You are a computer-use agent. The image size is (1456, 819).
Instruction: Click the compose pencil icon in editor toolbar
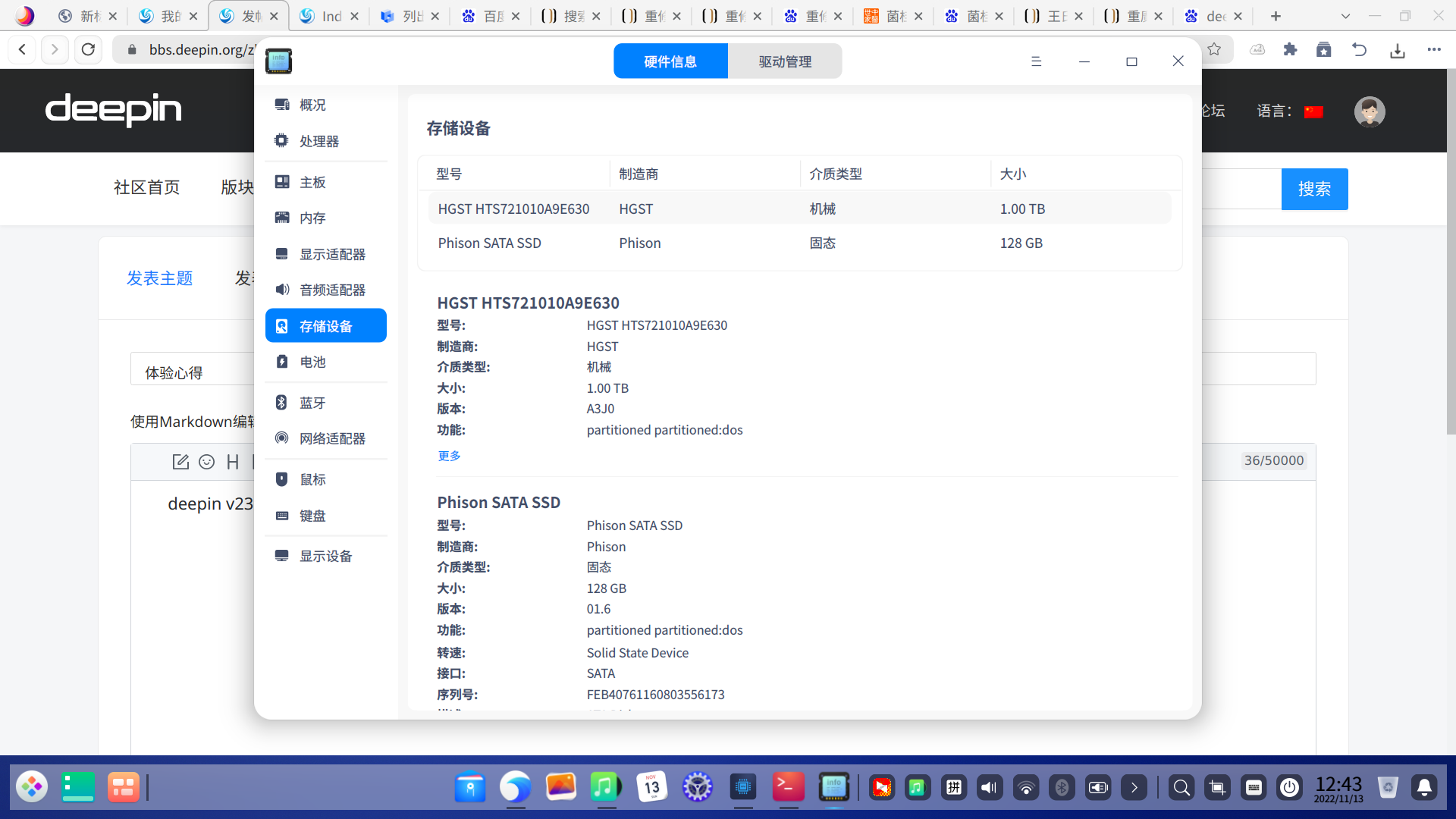(180, 462)
